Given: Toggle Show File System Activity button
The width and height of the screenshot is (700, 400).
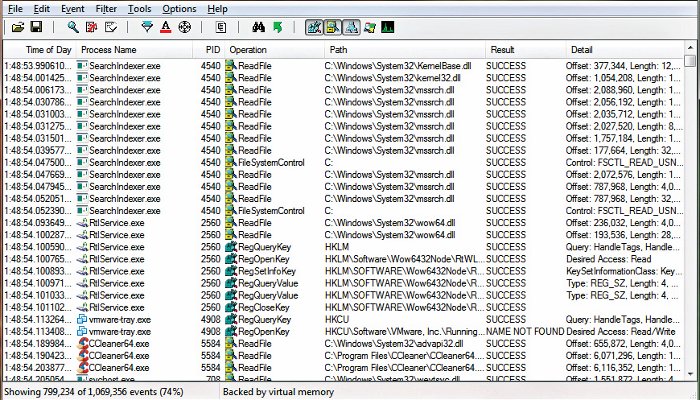Looking at the screenshot, I should [x=331, y=27].
